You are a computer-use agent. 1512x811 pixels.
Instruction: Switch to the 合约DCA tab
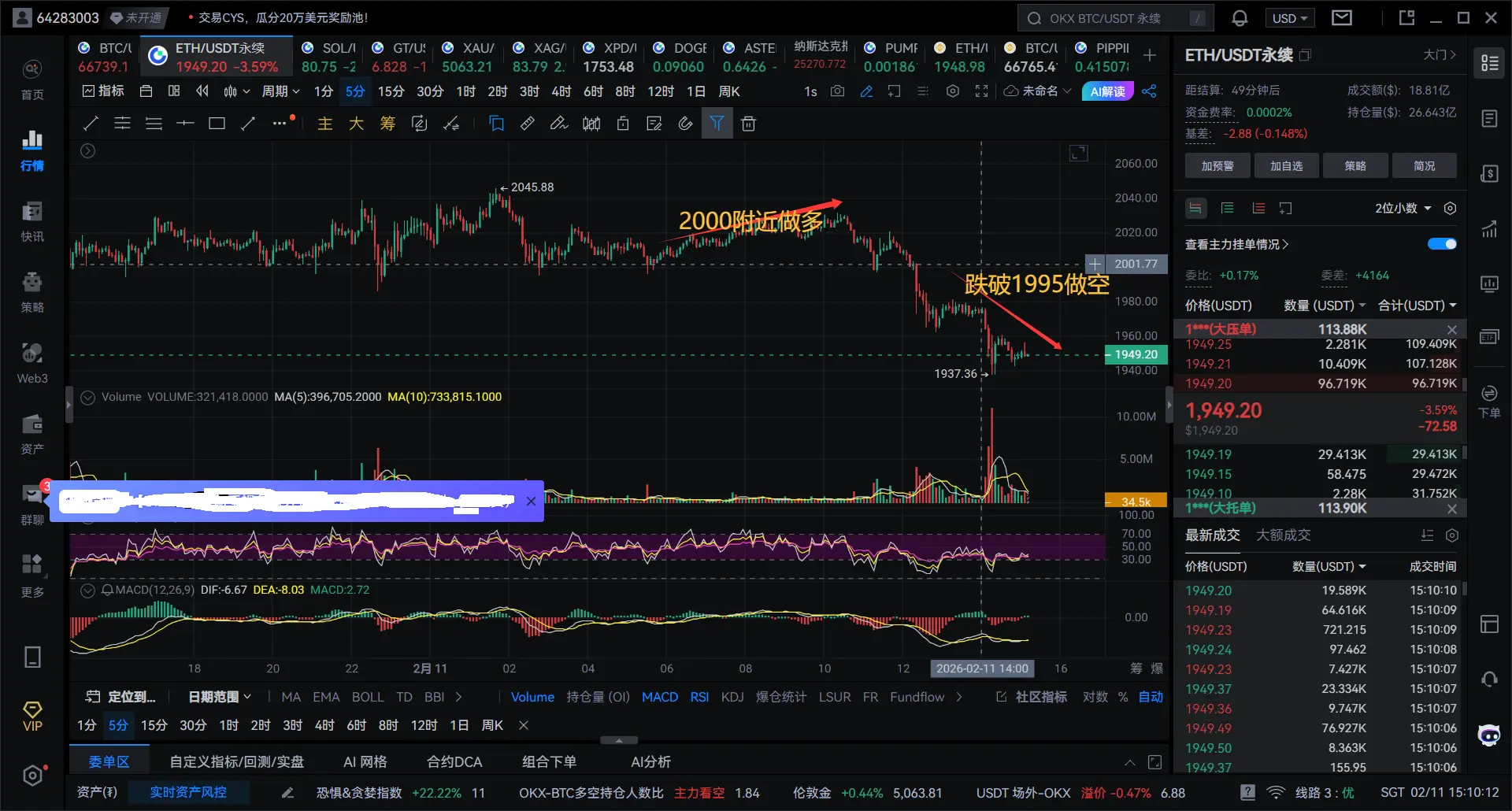(x=454, y=761)
